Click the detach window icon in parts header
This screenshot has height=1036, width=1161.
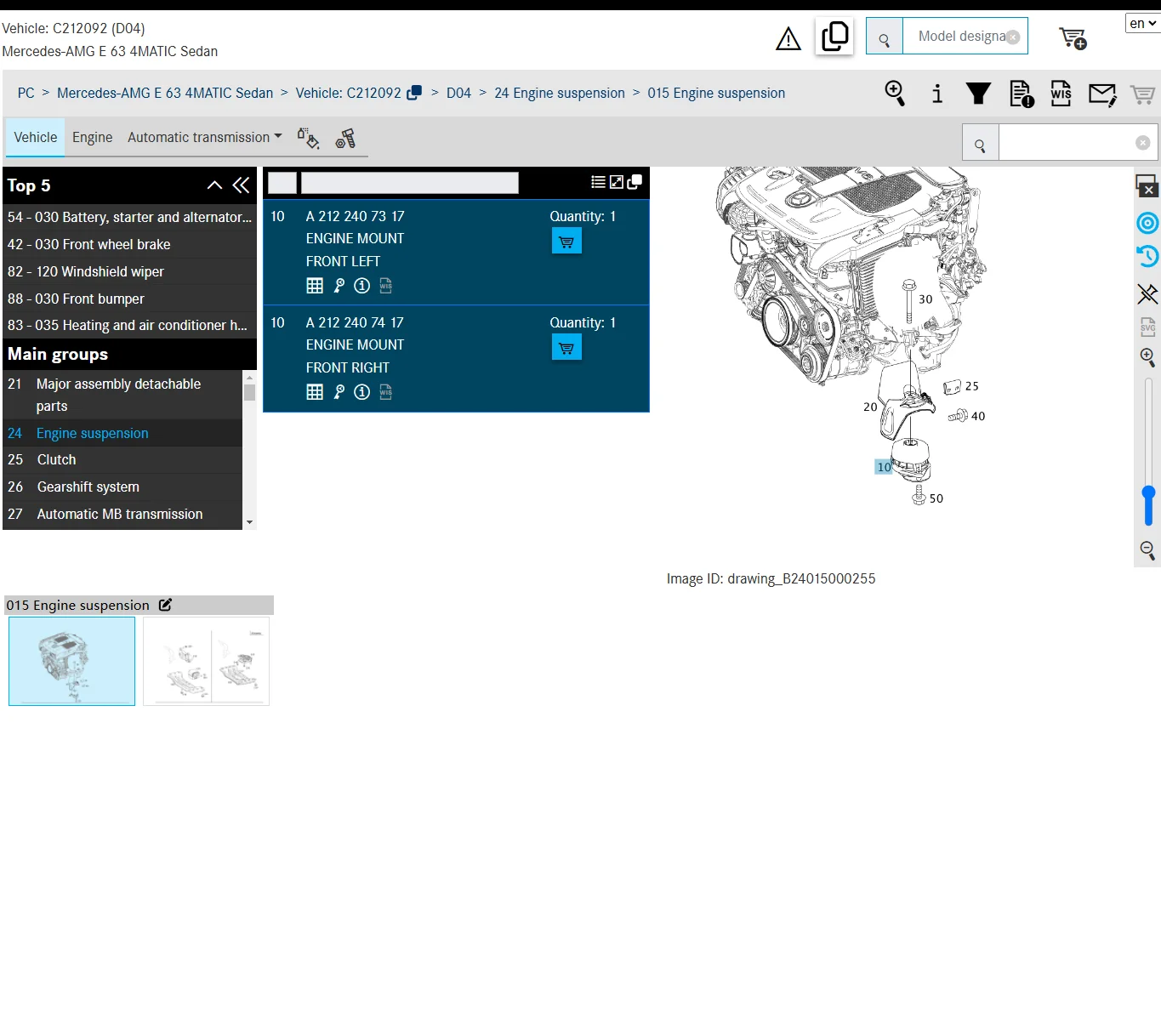click(635, 182)
